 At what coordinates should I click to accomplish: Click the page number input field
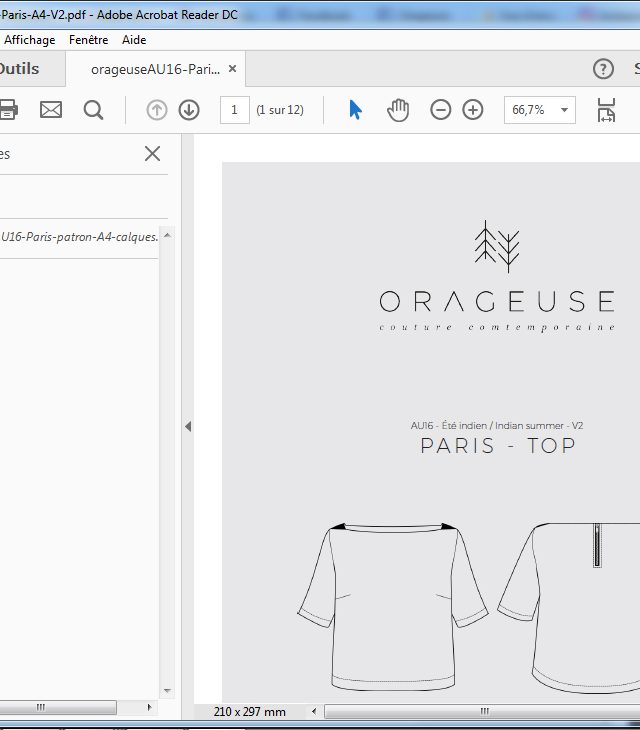235,110
